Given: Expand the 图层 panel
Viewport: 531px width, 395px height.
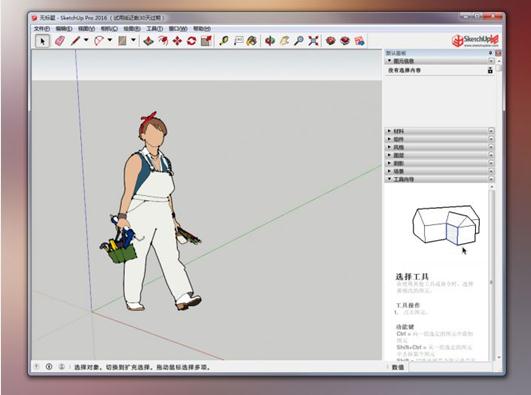Looking at the screenshot, I should click(389, 155).
